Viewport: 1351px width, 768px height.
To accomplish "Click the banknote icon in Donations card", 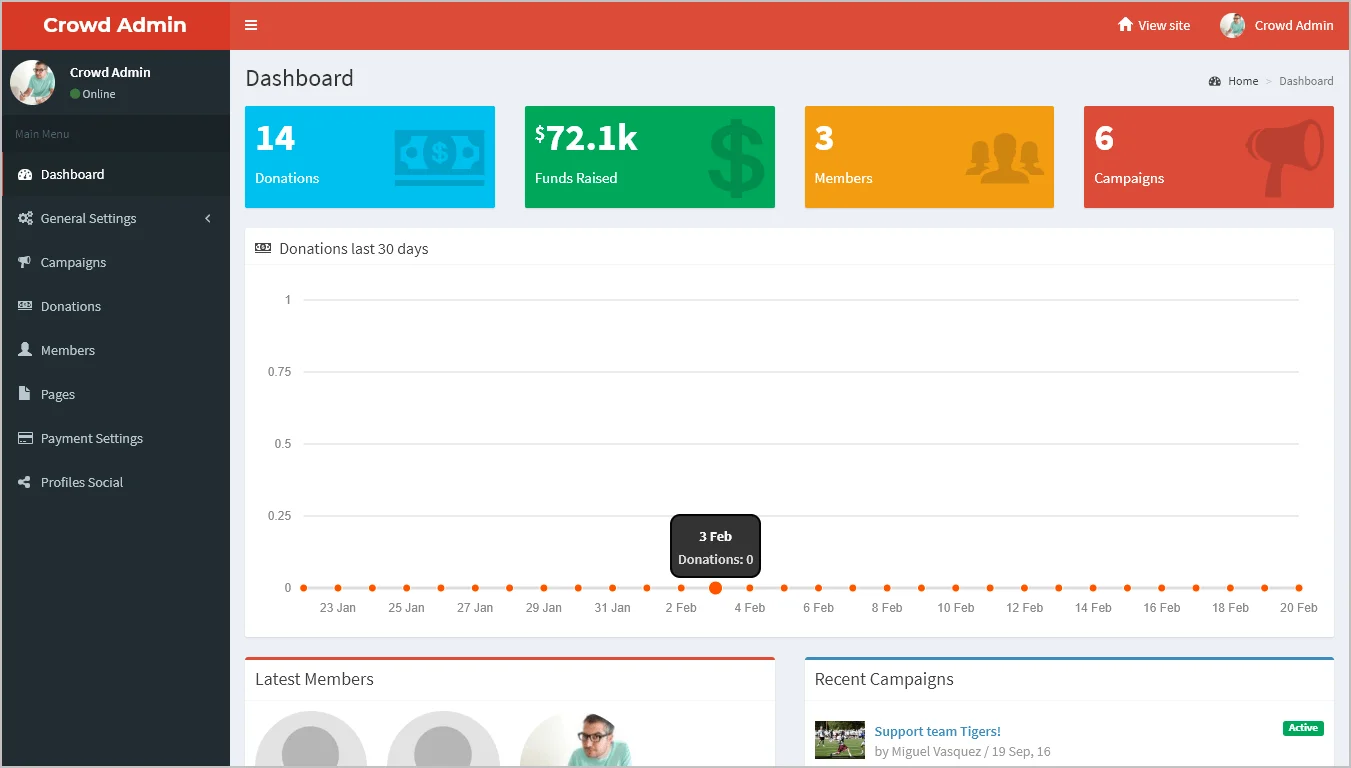I will 439,157.
